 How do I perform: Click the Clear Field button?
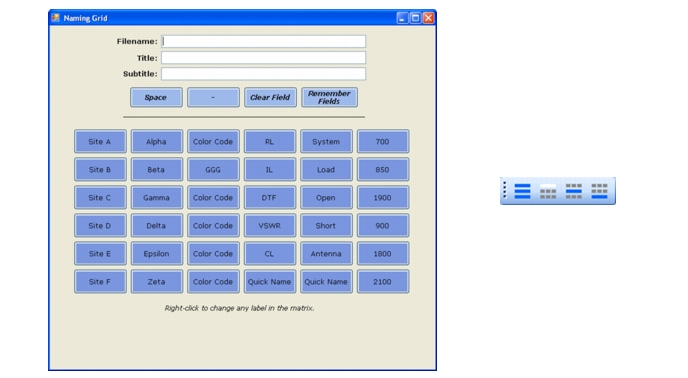point(270,97)
